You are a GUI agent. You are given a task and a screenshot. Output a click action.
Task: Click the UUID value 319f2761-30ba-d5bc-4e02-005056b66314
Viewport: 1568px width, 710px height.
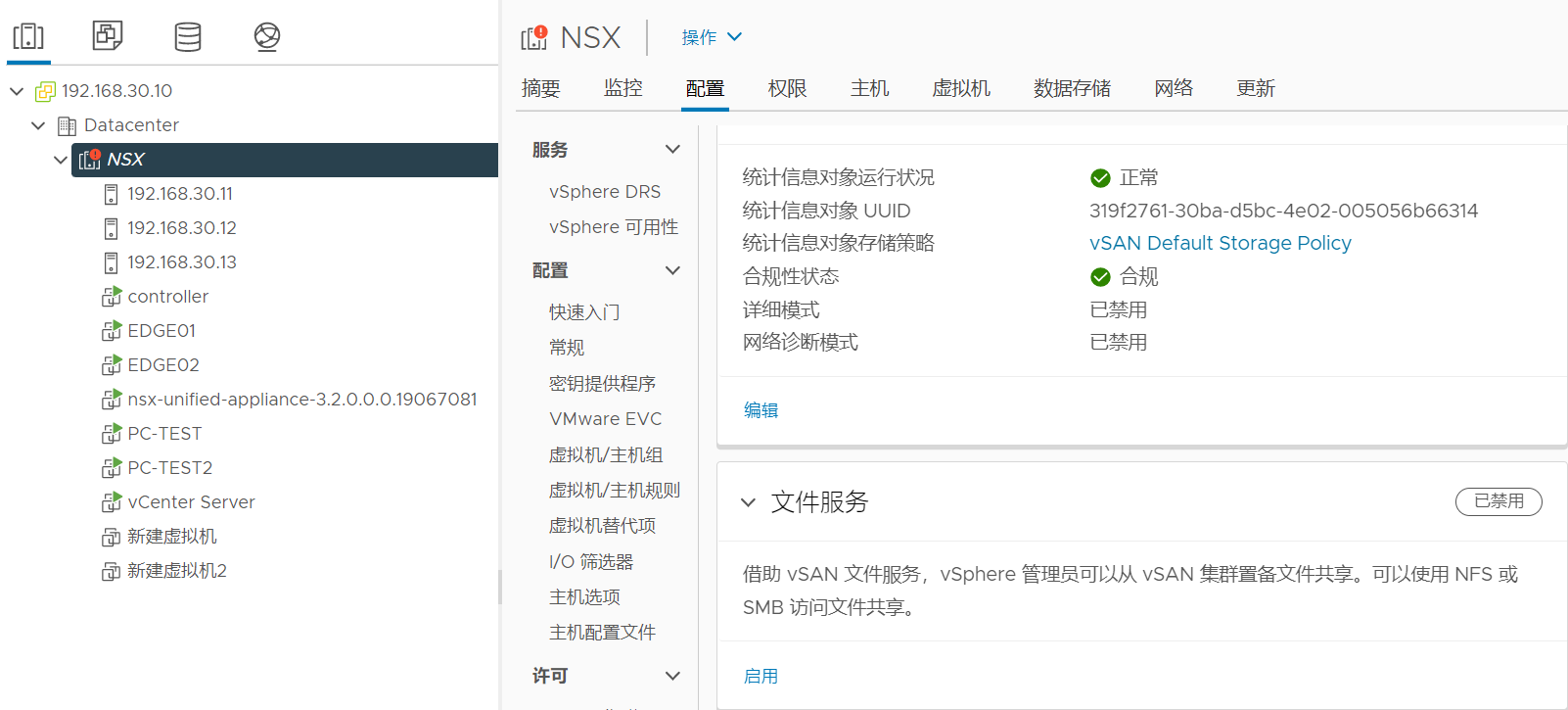coord(1283,211)
